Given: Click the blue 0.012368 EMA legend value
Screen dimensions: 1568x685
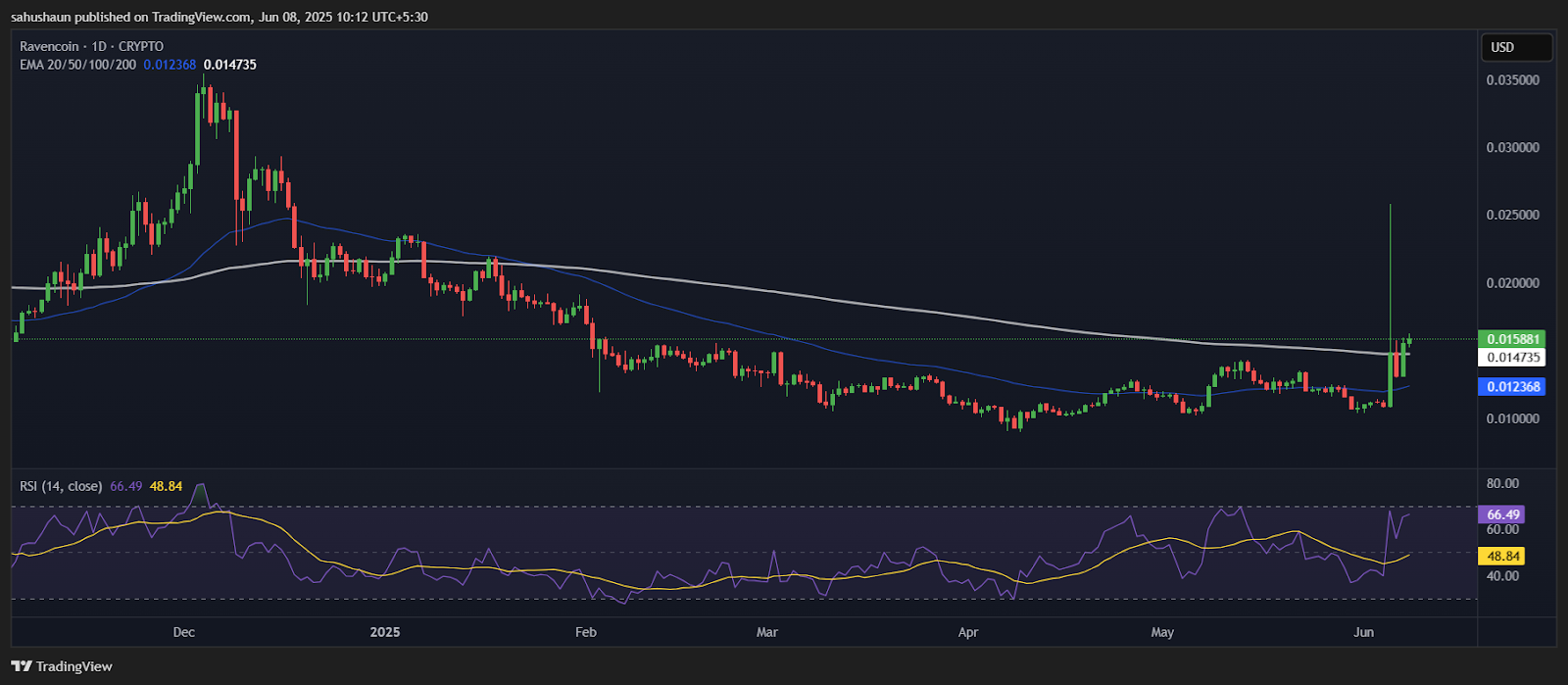Looking at the screenshot, I should [170, 65].
